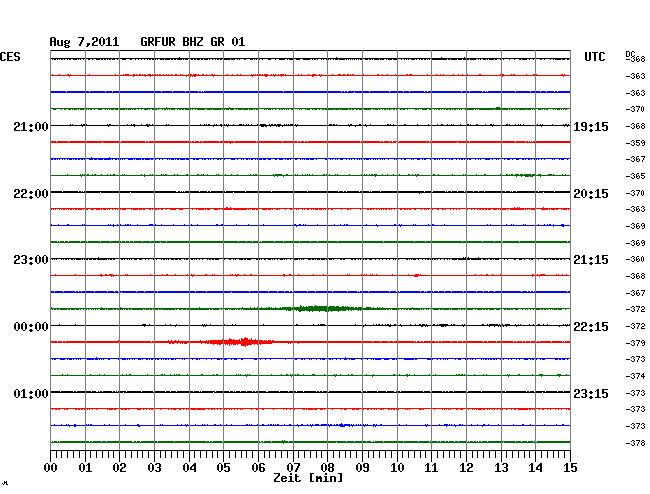This screenshot has height=494, width=650.
Task: Select the "01:00" local time label
Action: pos(31,393)
